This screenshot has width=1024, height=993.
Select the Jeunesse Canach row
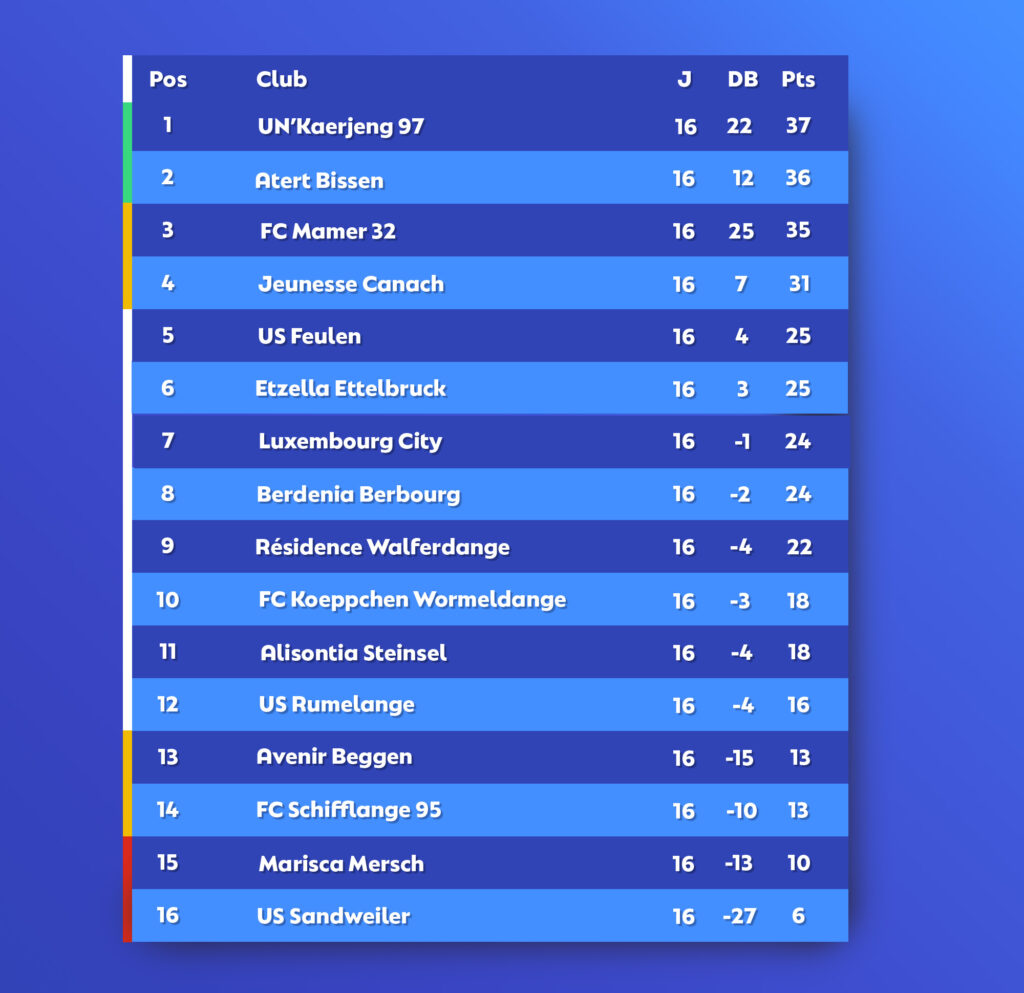click(x=490, y=283)
